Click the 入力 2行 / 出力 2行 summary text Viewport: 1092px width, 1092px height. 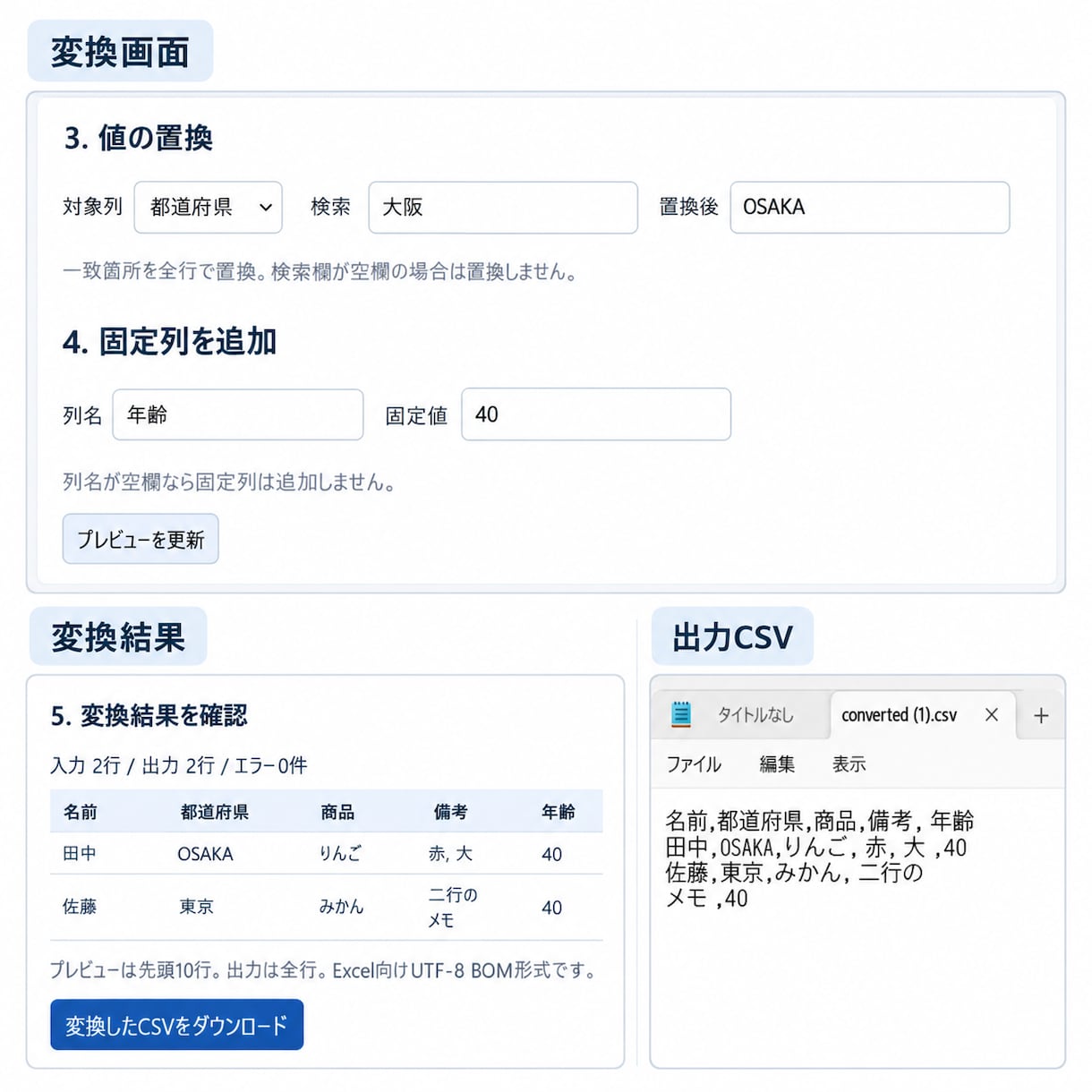pyautogui.click(x=178, y=765)
